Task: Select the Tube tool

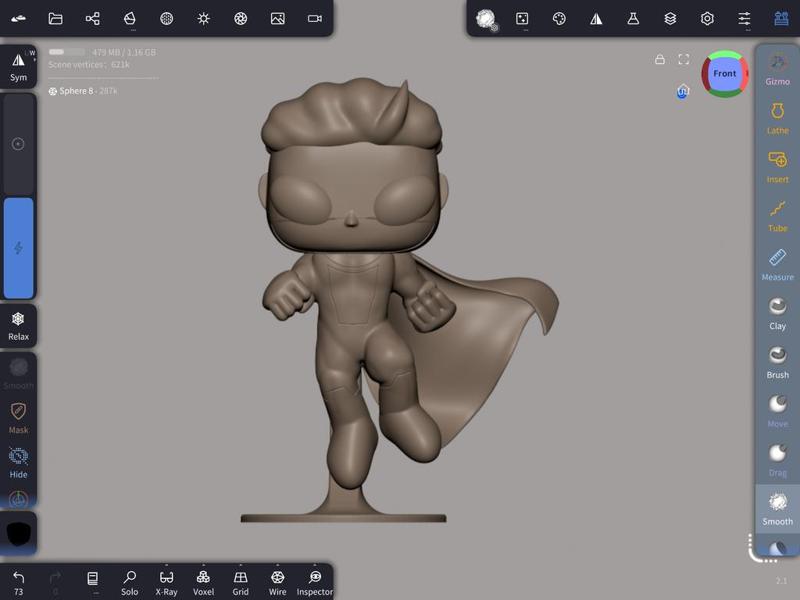Action: coord(777,216)
